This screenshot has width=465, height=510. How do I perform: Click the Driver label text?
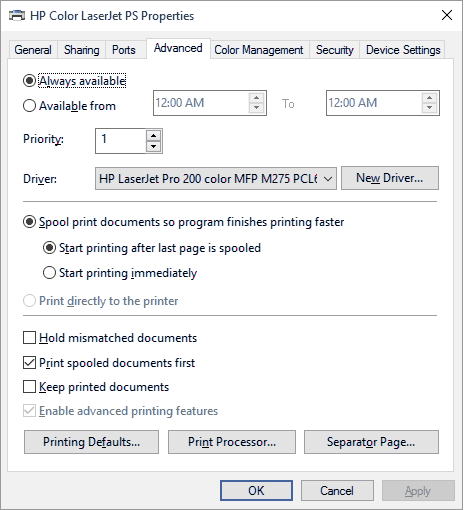click(40, 179)
